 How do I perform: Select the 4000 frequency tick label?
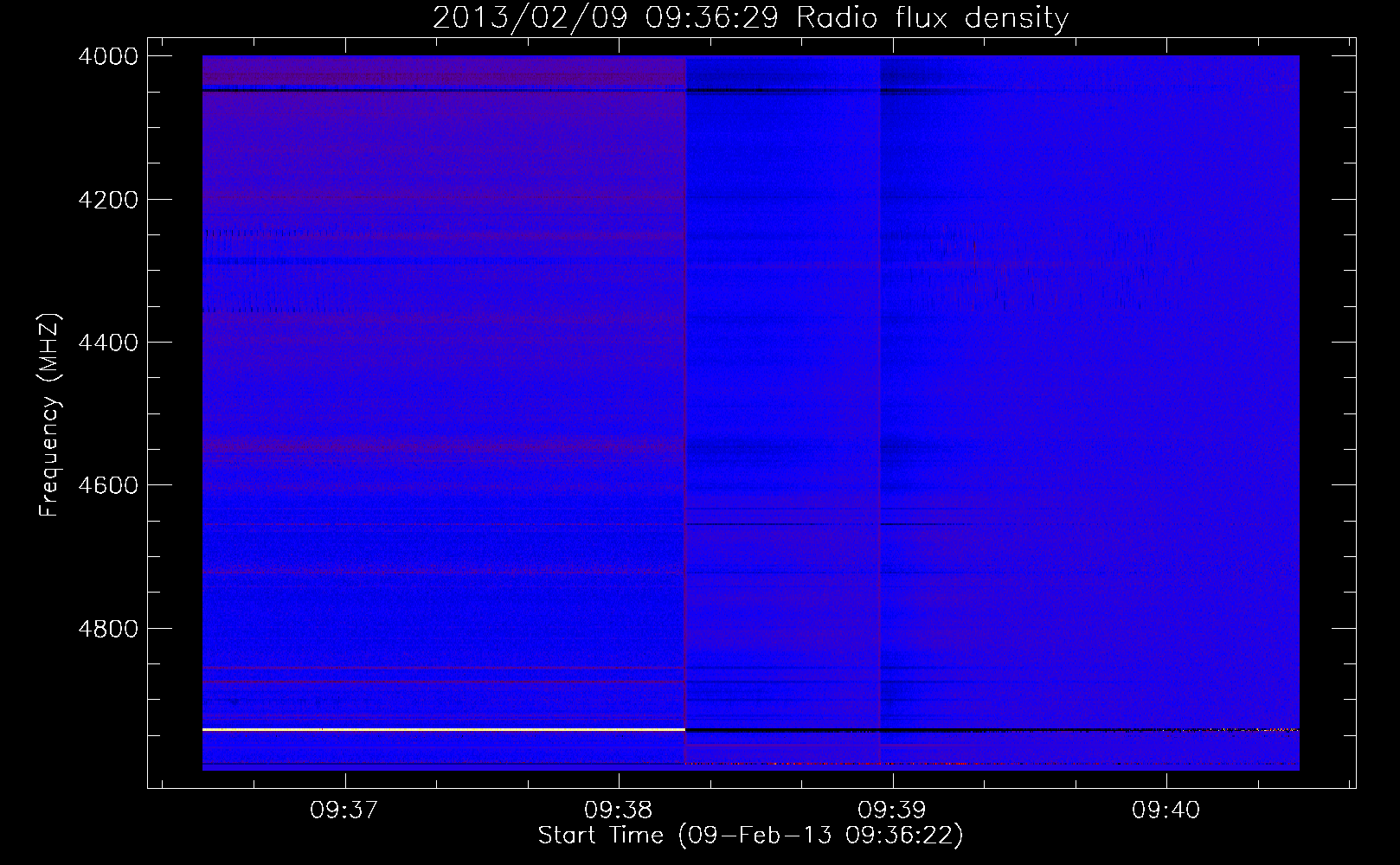pos(108,56)
